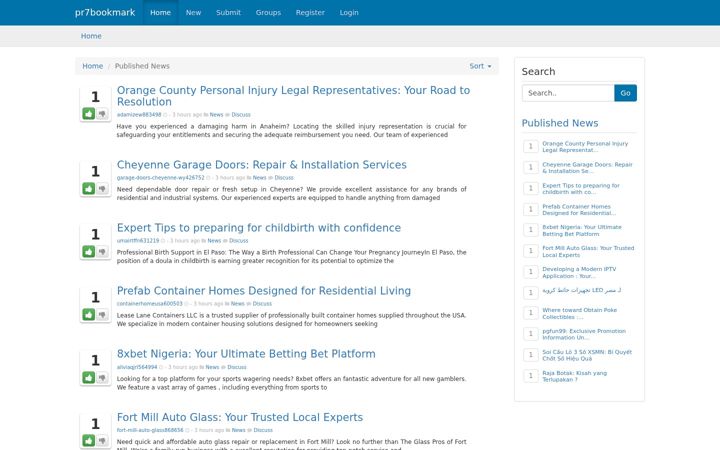The image size is (720, 450).
Task: Open Prefab Container Homes article title
Action: point(264,291)
